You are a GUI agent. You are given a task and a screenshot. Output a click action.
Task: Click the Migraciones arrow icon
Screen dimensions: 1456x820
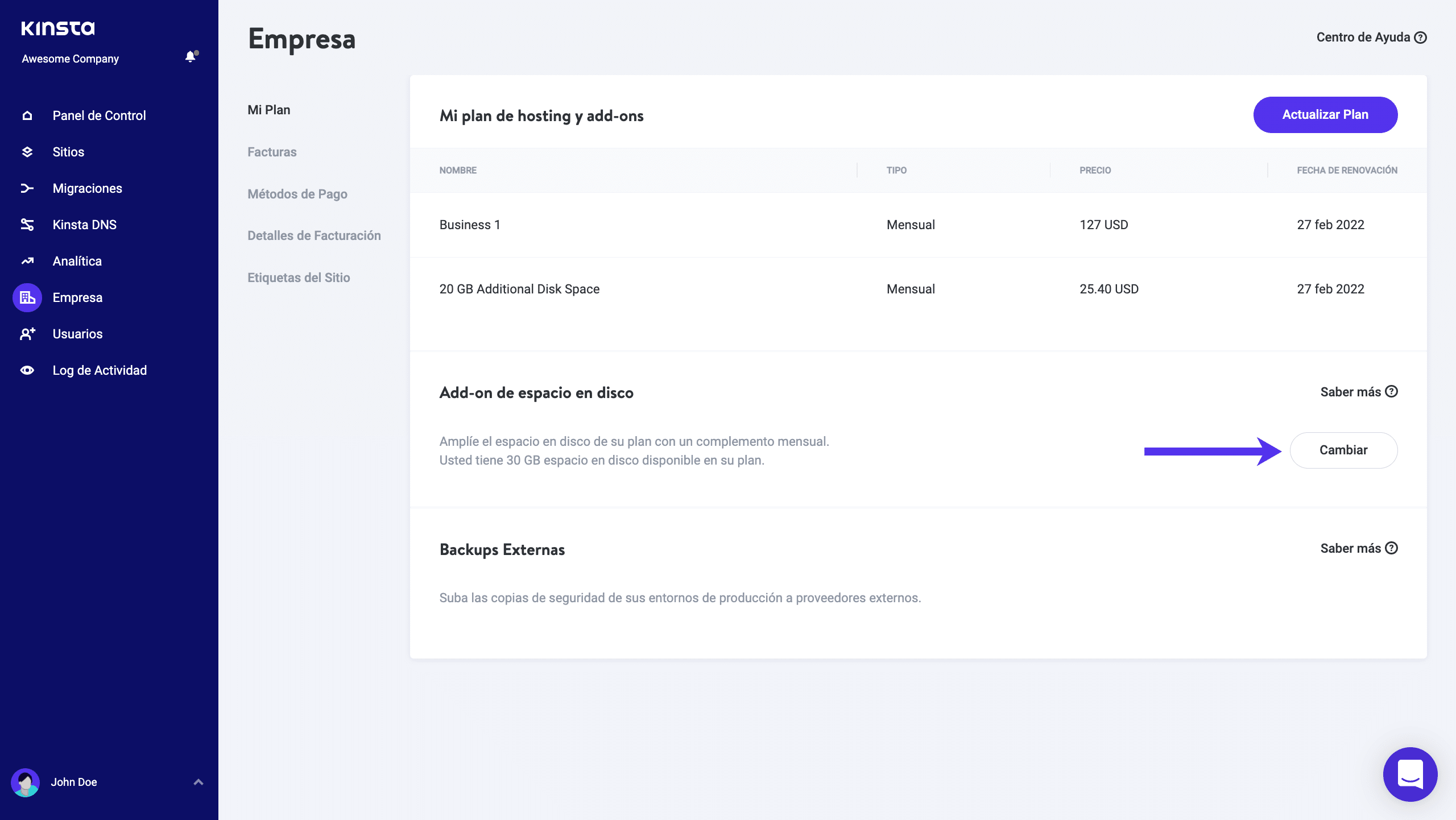tap(27, 188)
